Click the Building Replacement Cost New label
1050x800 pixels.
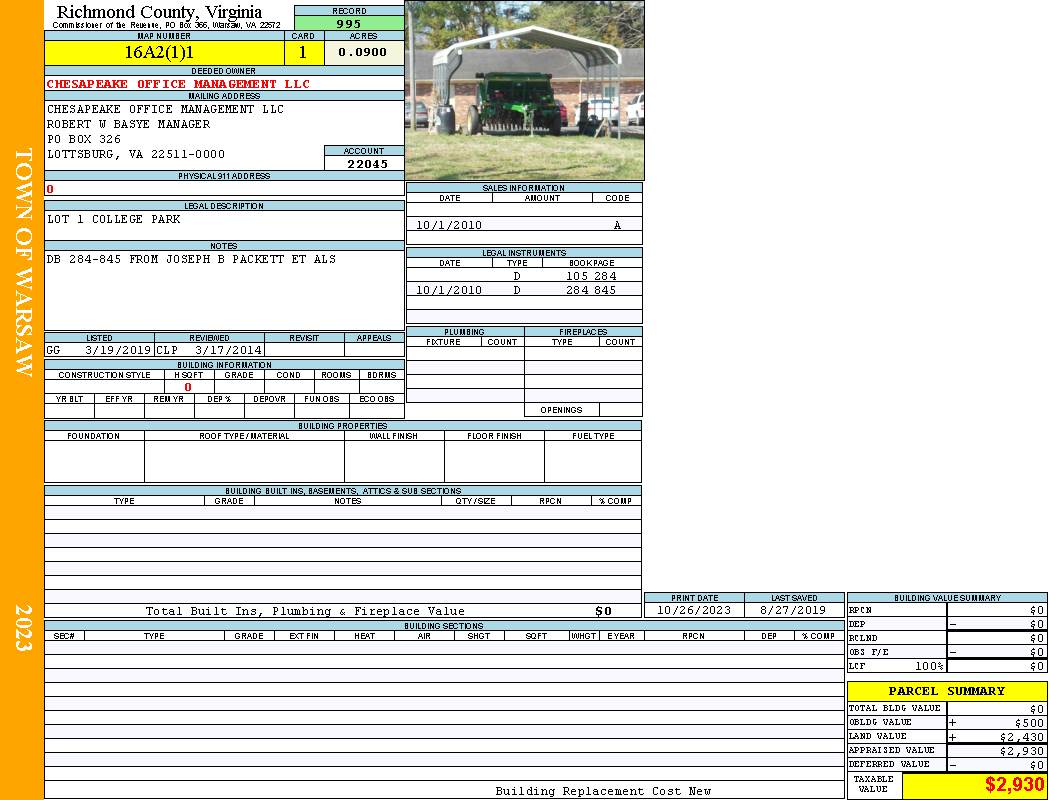click(x=603, y=791)
